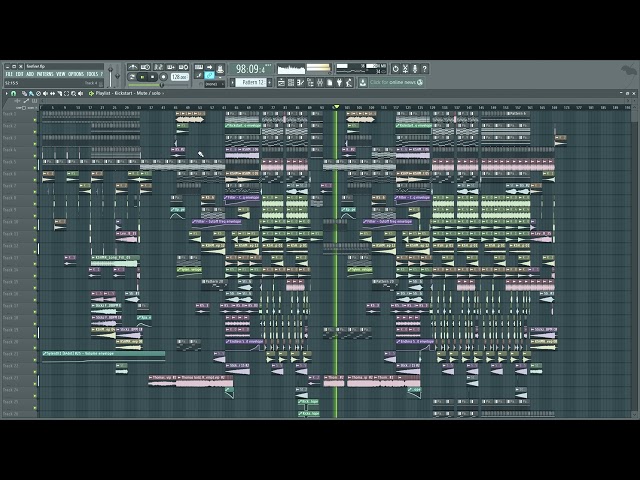Select the mute tool in the playlist toolbar

pos(45,93)
